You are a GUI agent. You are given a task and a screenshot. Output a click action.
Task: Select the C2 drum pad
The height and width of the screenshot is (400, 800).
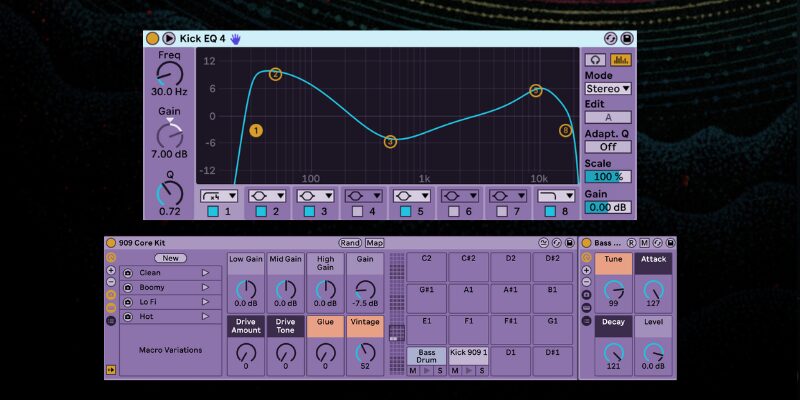click(426, 258)
